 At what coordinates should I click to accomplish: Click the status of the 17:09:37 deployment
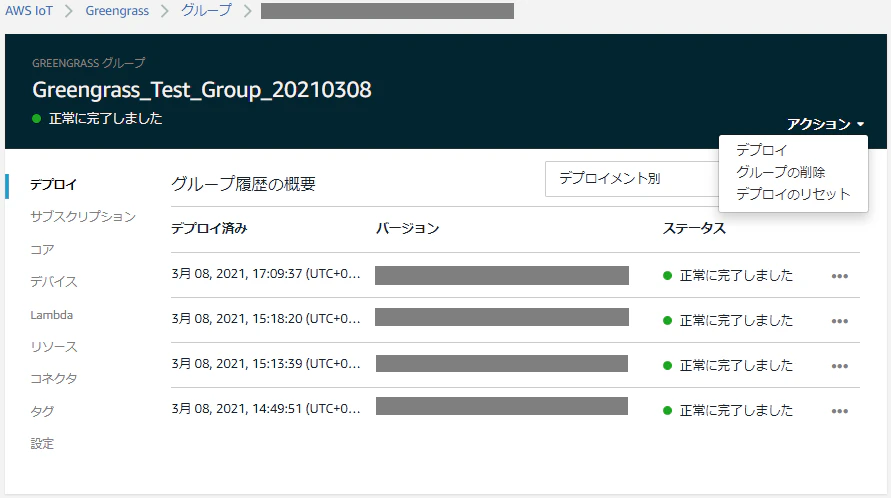click(728, 276)
